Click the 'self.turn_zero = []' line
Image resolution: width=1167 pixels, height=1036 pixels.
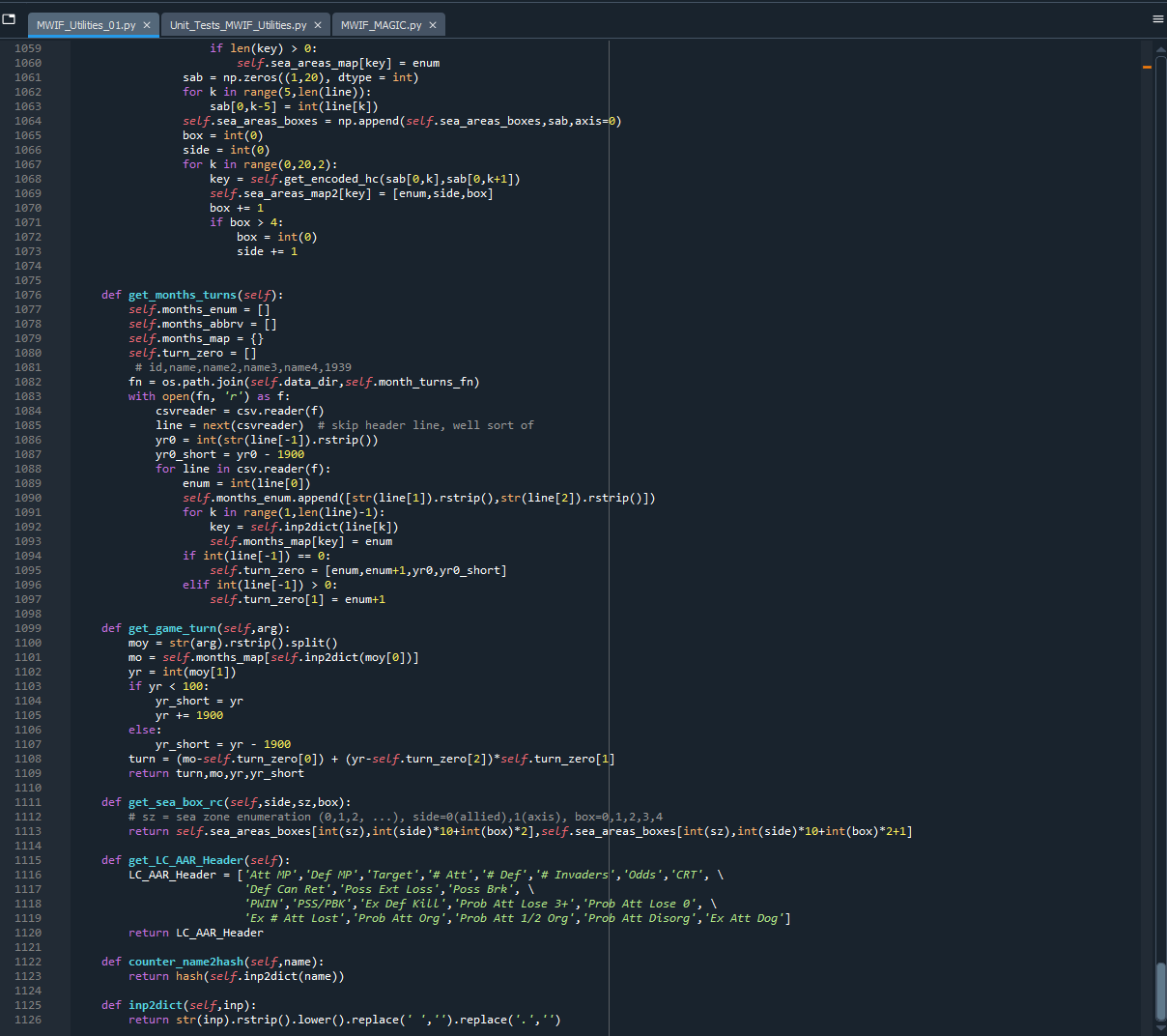(x=193, y=353)
